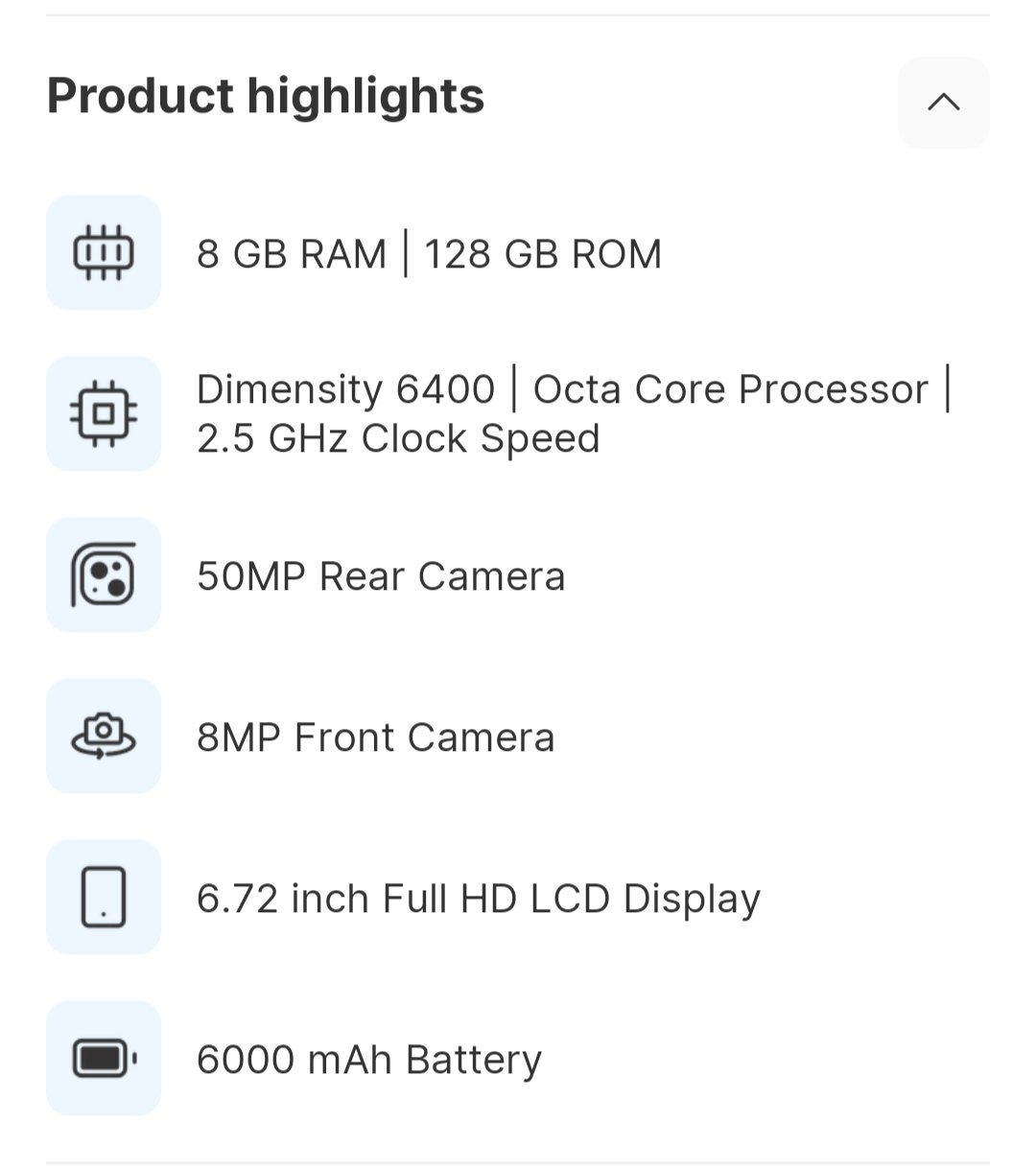Viewport: 1036px width, 1170px height.
Task: Tap the 2.5 GHz Clock Speed line
Action: pos(398,439)
